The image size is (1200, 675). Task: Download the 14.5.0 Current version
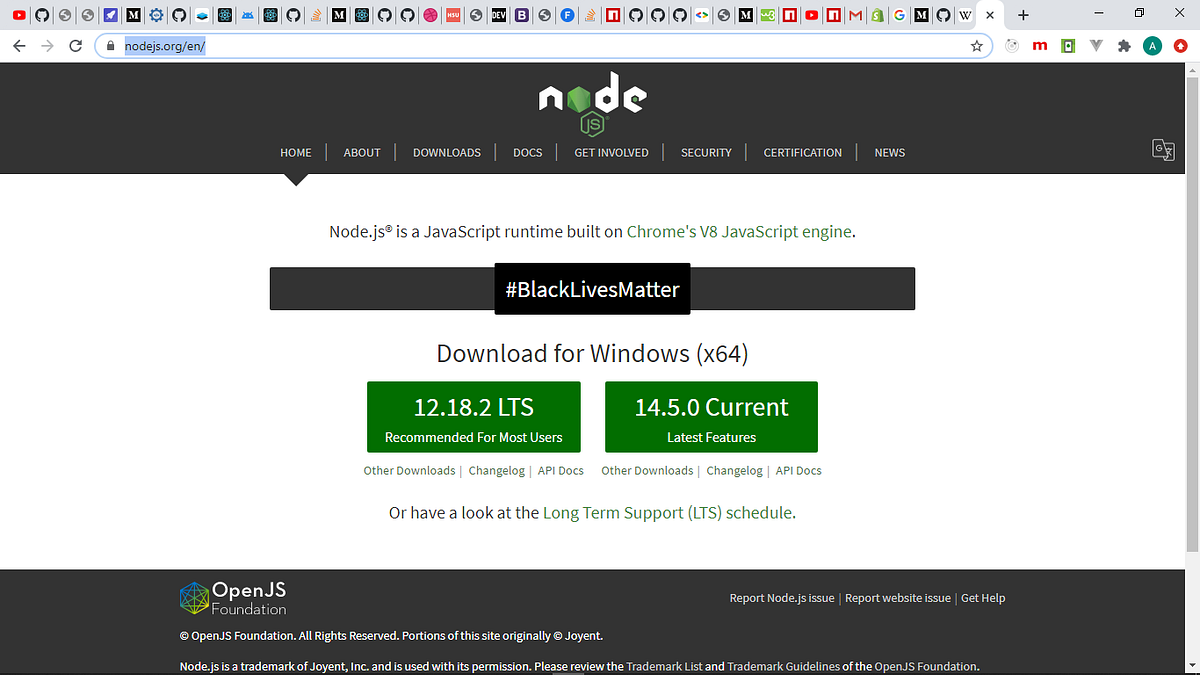click(x=711, y=417)
